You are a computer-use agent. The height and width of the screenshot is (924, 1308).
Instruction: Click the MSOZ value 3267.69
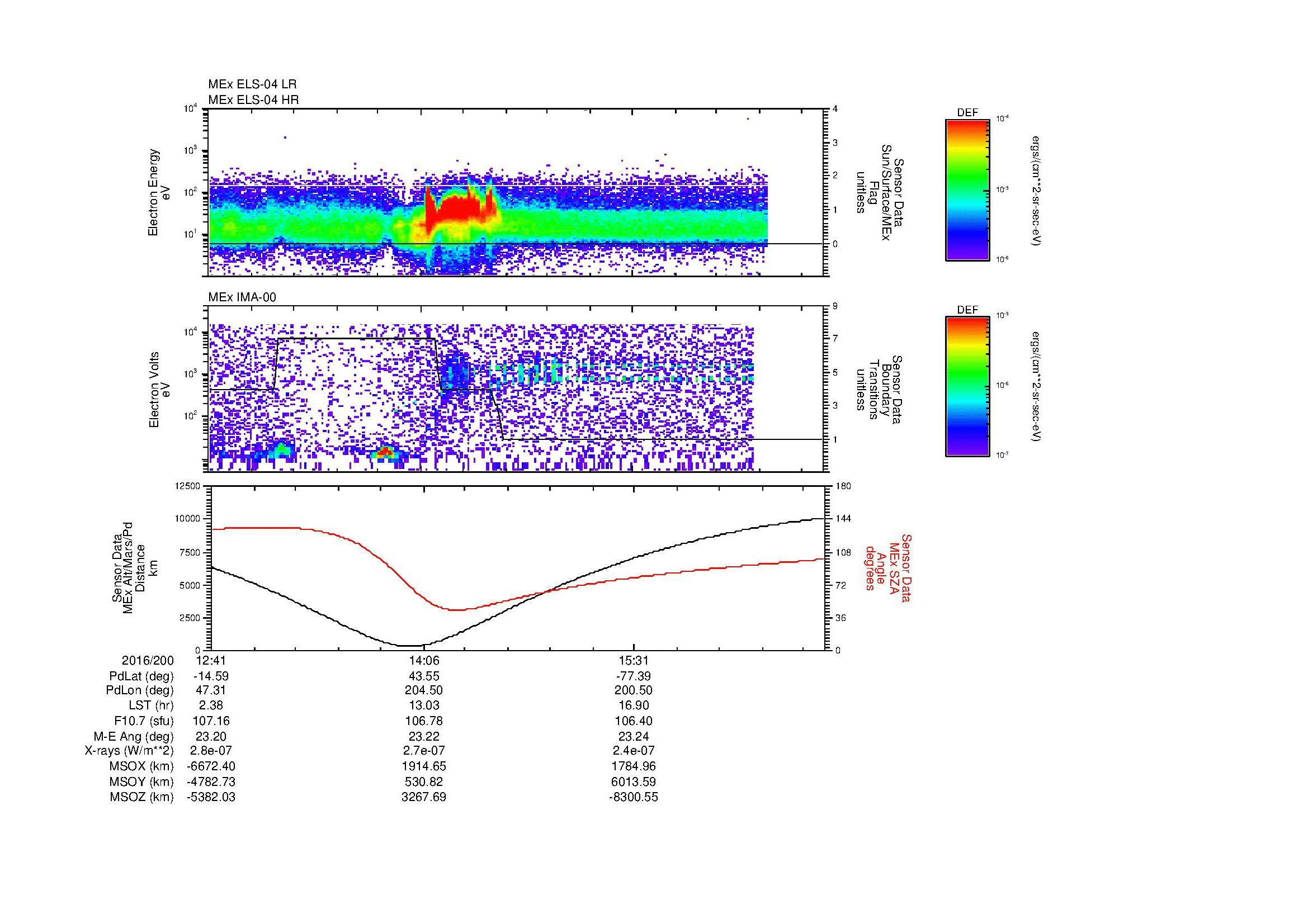[424, 797]
